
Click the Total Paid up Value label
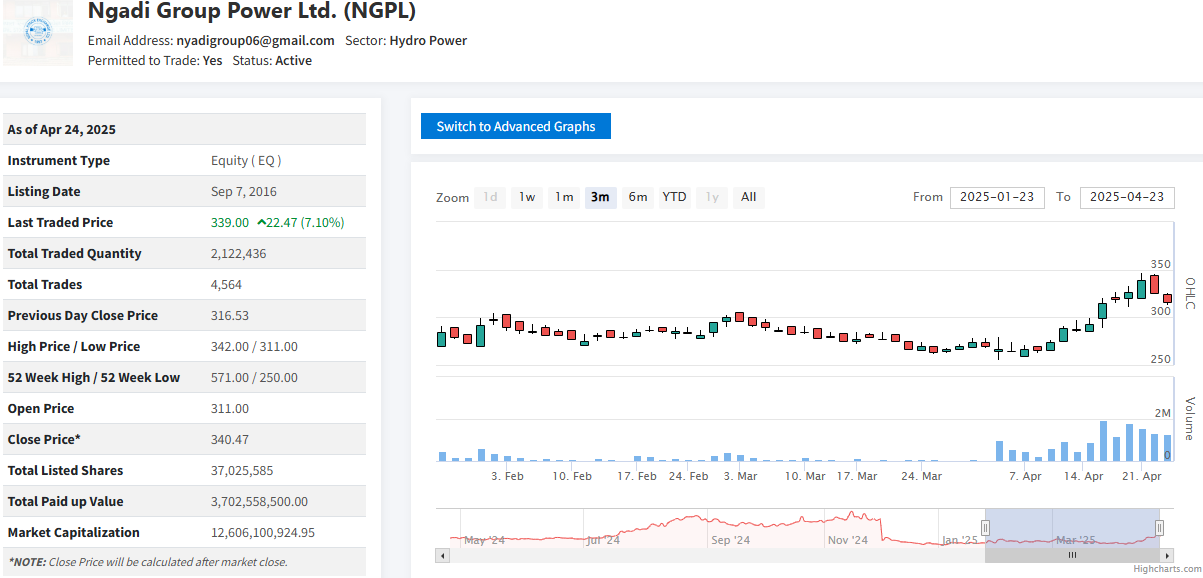tap(66, 501)
